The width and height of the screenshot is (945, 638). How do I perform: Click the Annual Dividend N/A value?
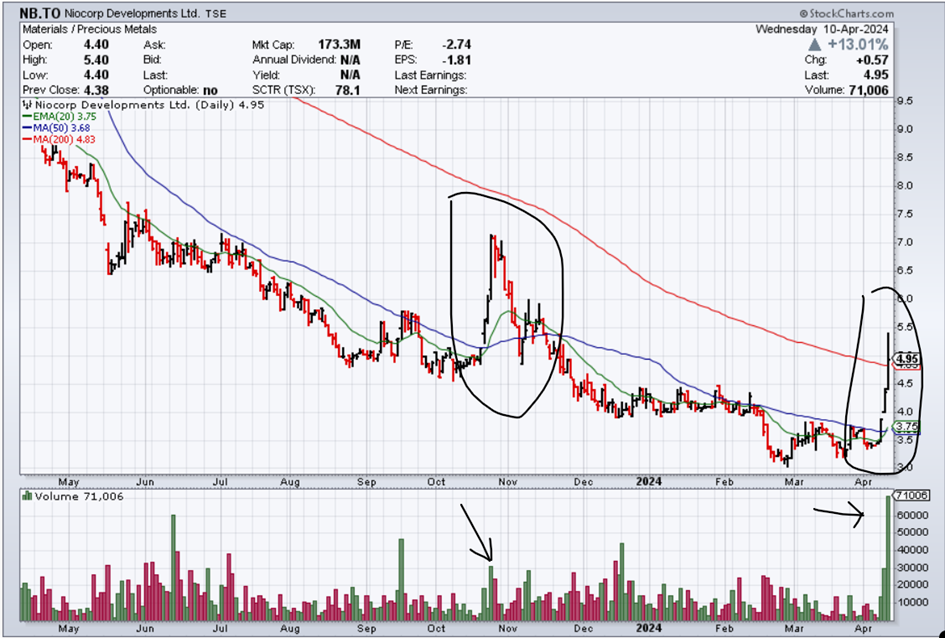click(350, 60)
